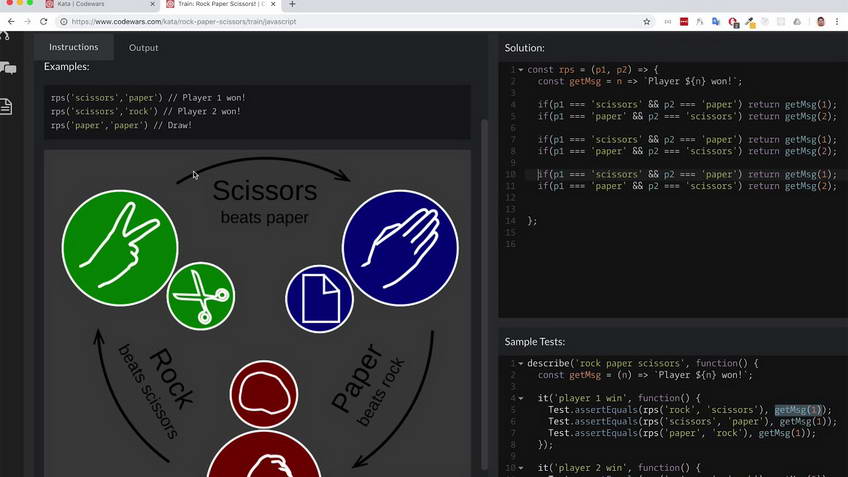Click the 'const getMsg' line in Solution
This screenshot has width=848, height=477.
click(x=639, y=82)
